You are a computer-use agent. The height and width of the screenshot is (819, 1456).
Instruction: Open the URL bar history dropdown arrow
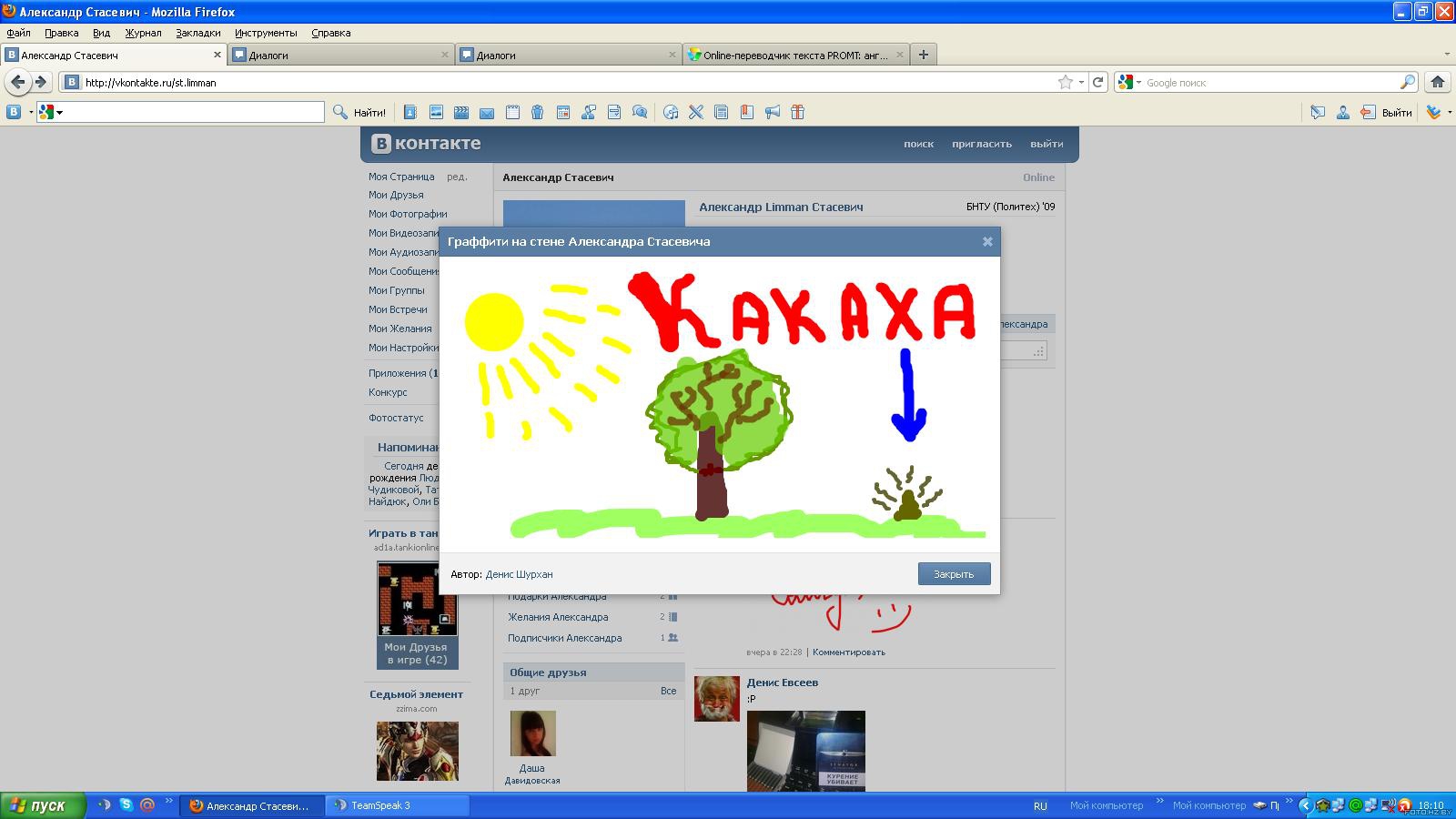(x=1081, y=82)
